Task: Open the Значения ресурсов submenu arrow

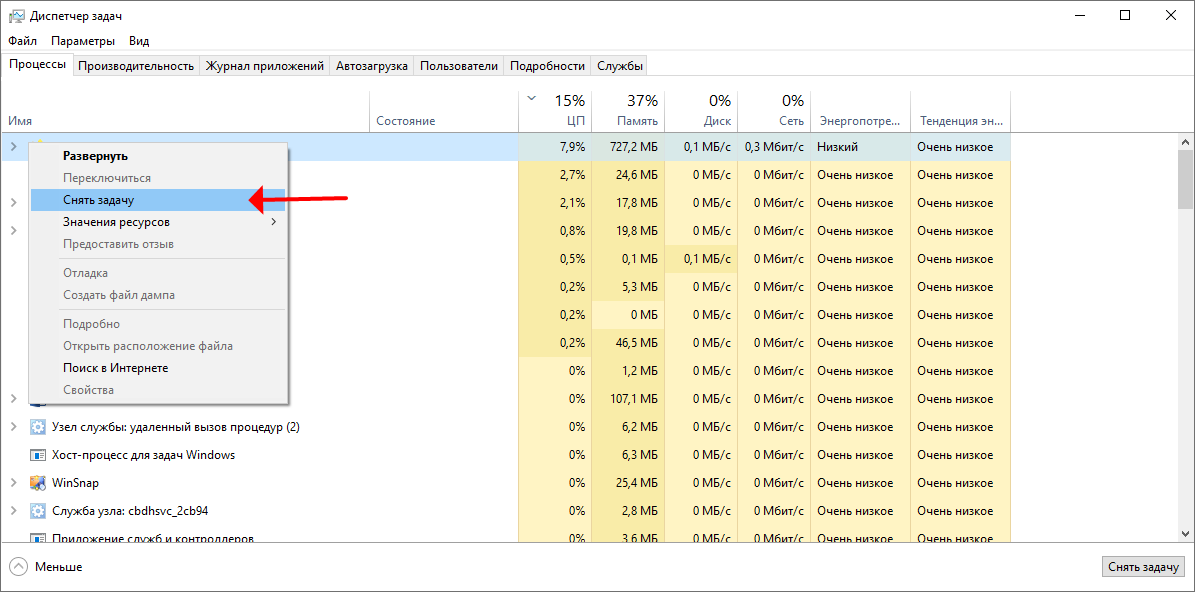Action: (x=273, y=222)
